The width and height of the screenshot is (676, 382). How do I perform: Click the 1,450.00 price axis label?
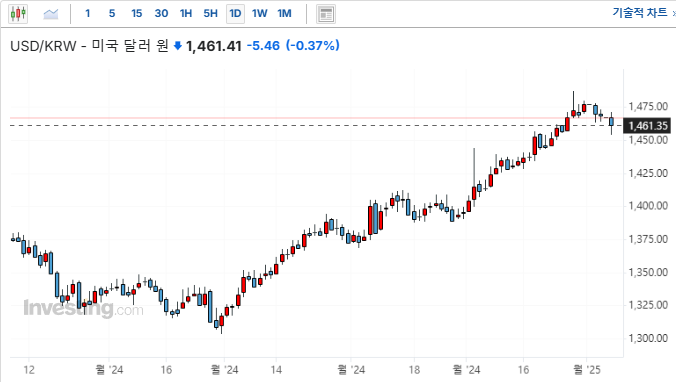(648, 140)
